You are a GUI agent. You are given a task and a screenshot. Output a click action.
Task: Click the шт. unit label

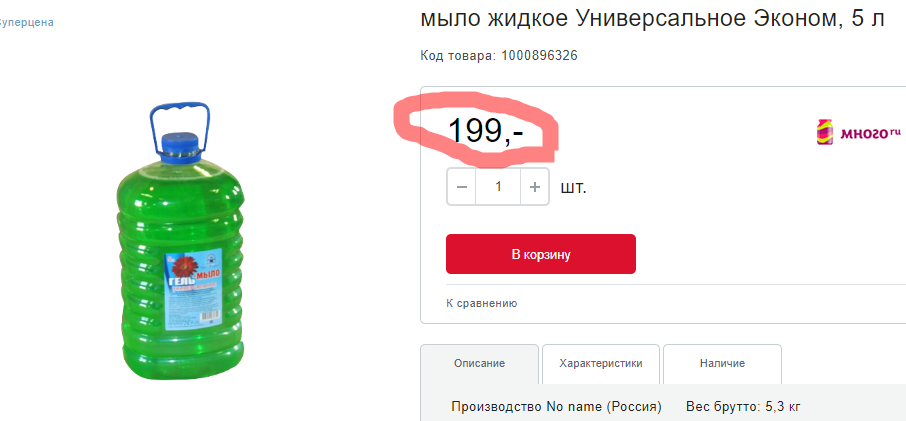(x=573, y=187)
